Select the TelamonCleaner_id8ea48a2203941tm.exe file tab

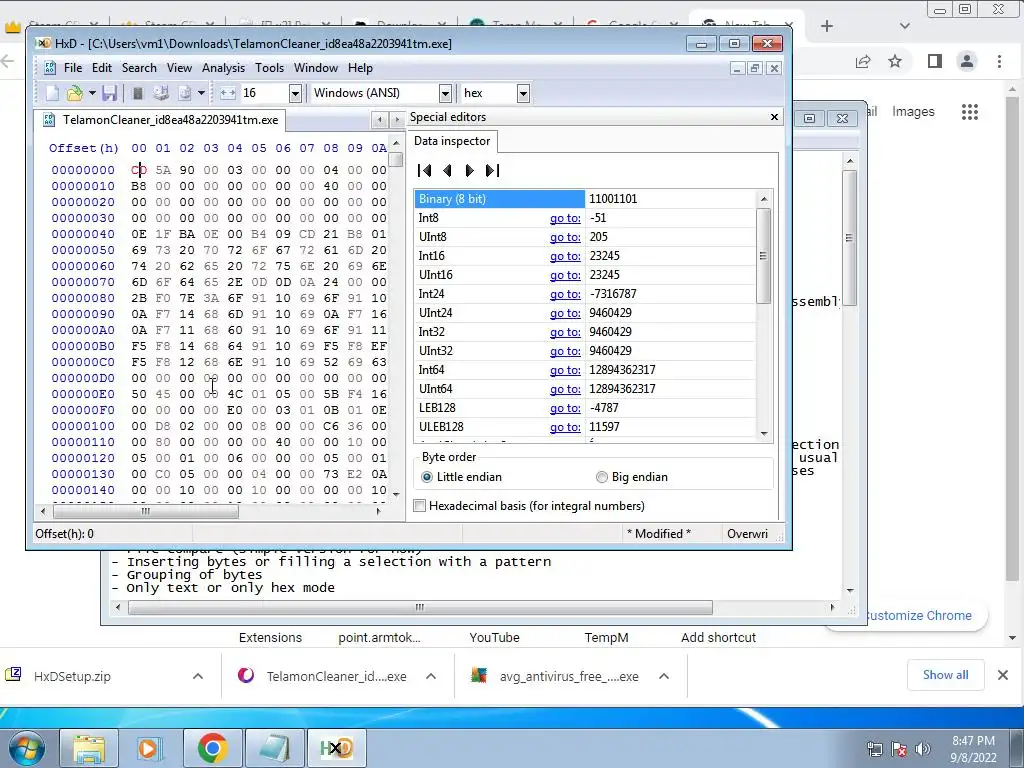pos(161,120)
